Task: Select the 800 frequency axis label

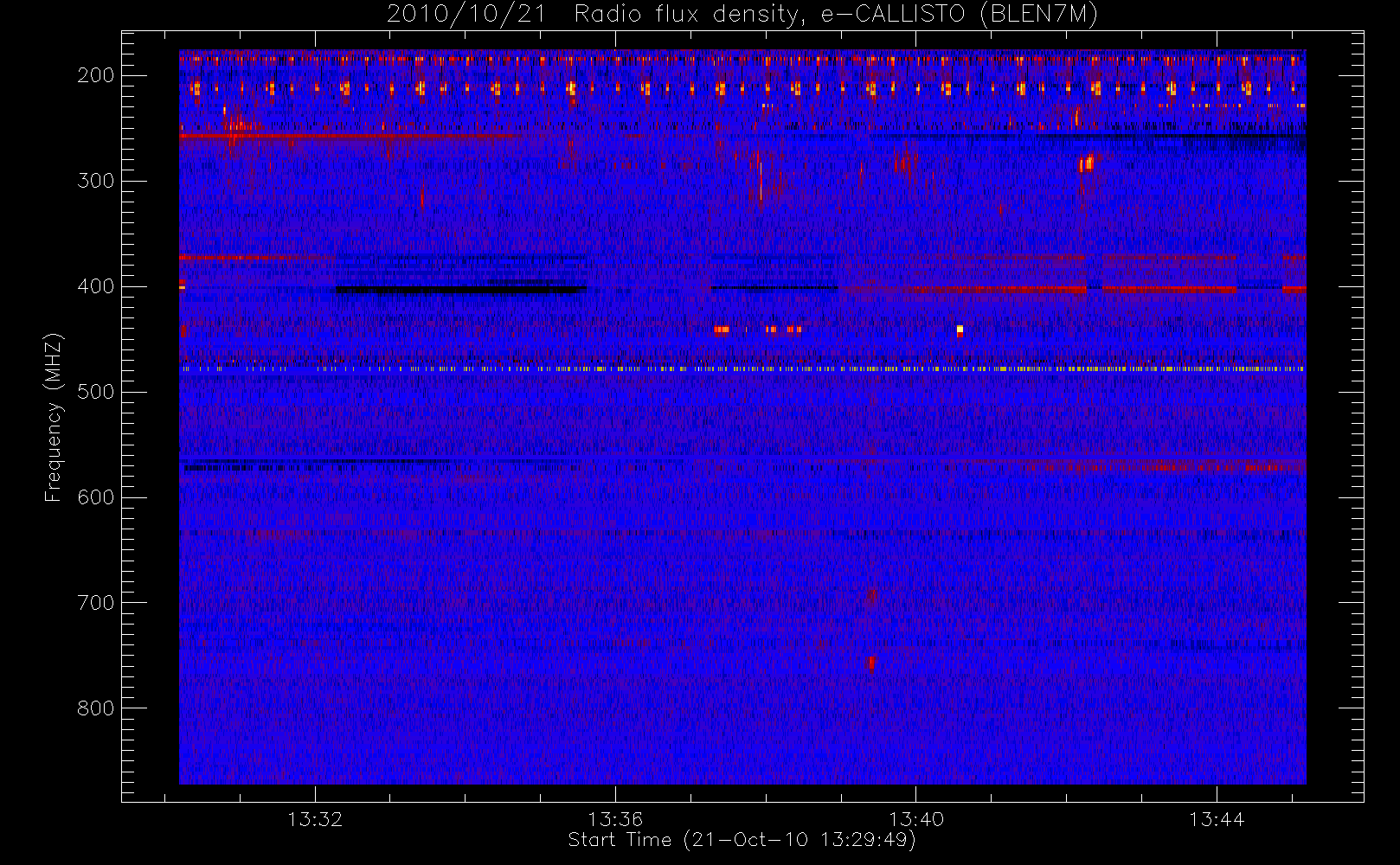Action: pyautogui.click(x=96, y=708)
